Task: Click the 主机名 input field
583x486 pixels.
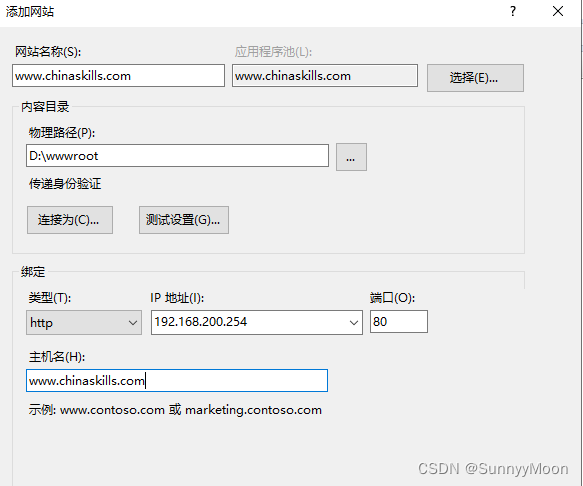Action: [x=177, y=380]
